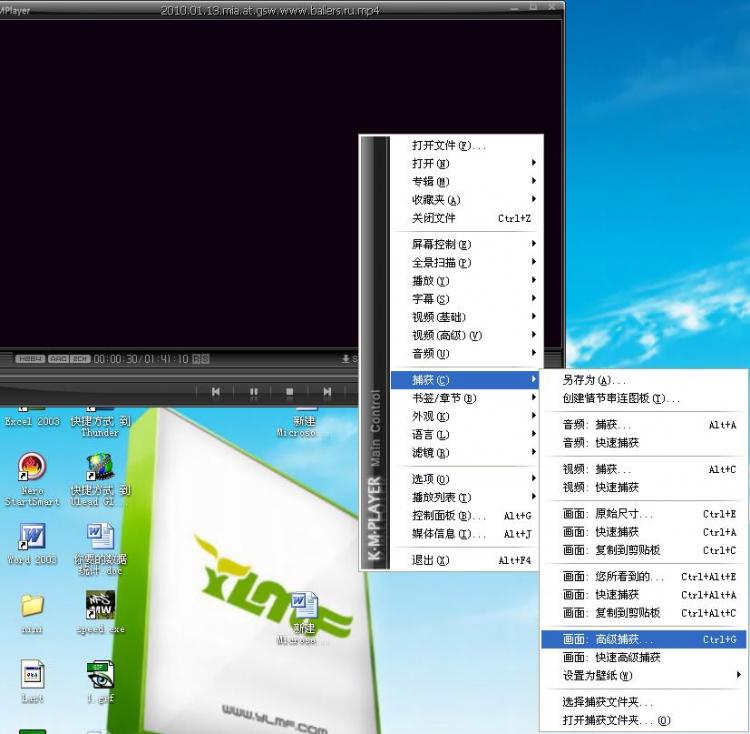This screenshot has height=734, width=750.
Task: Skip to next track in KMPlayer
Action: (327, 392)
